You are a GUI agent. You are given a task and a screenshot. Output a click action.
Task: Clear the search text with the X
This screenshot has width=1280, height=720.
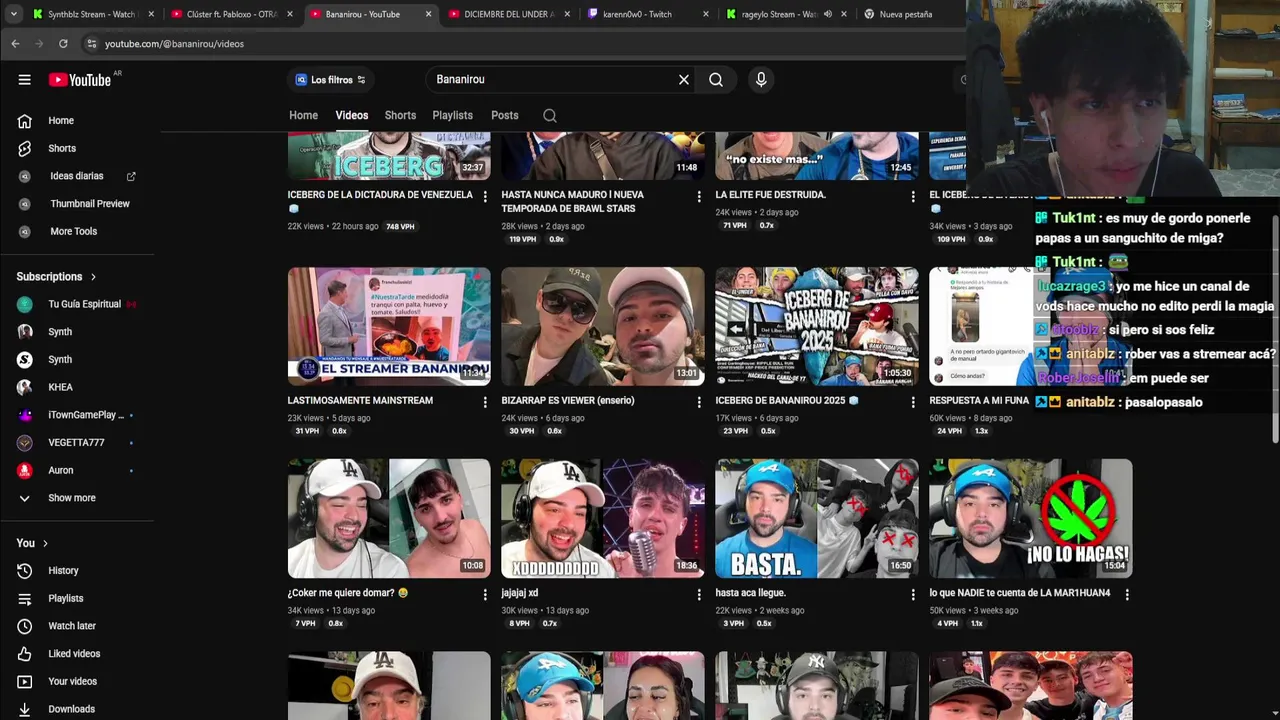684,80
